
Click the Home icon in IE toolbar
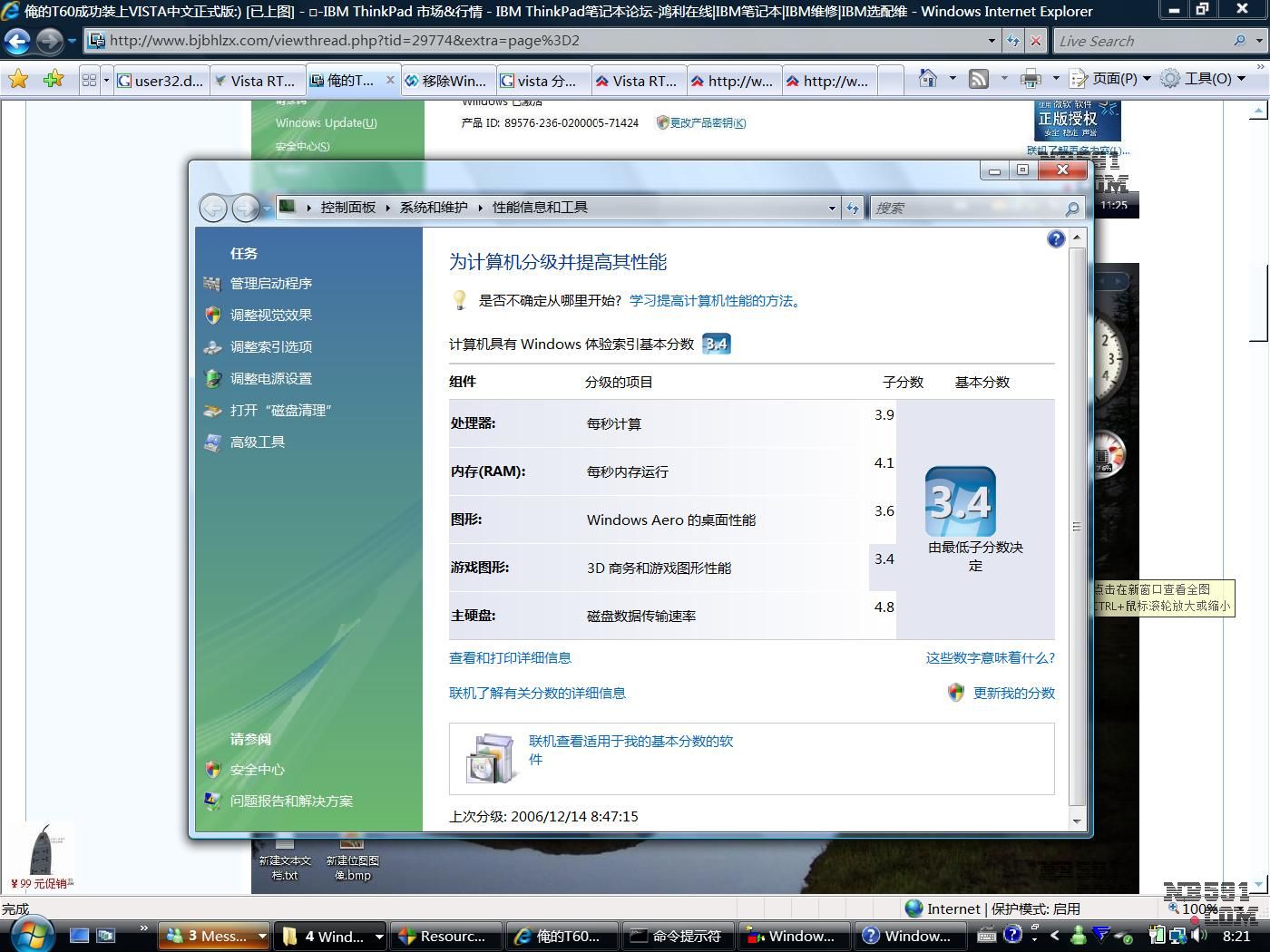coord(927,79)
